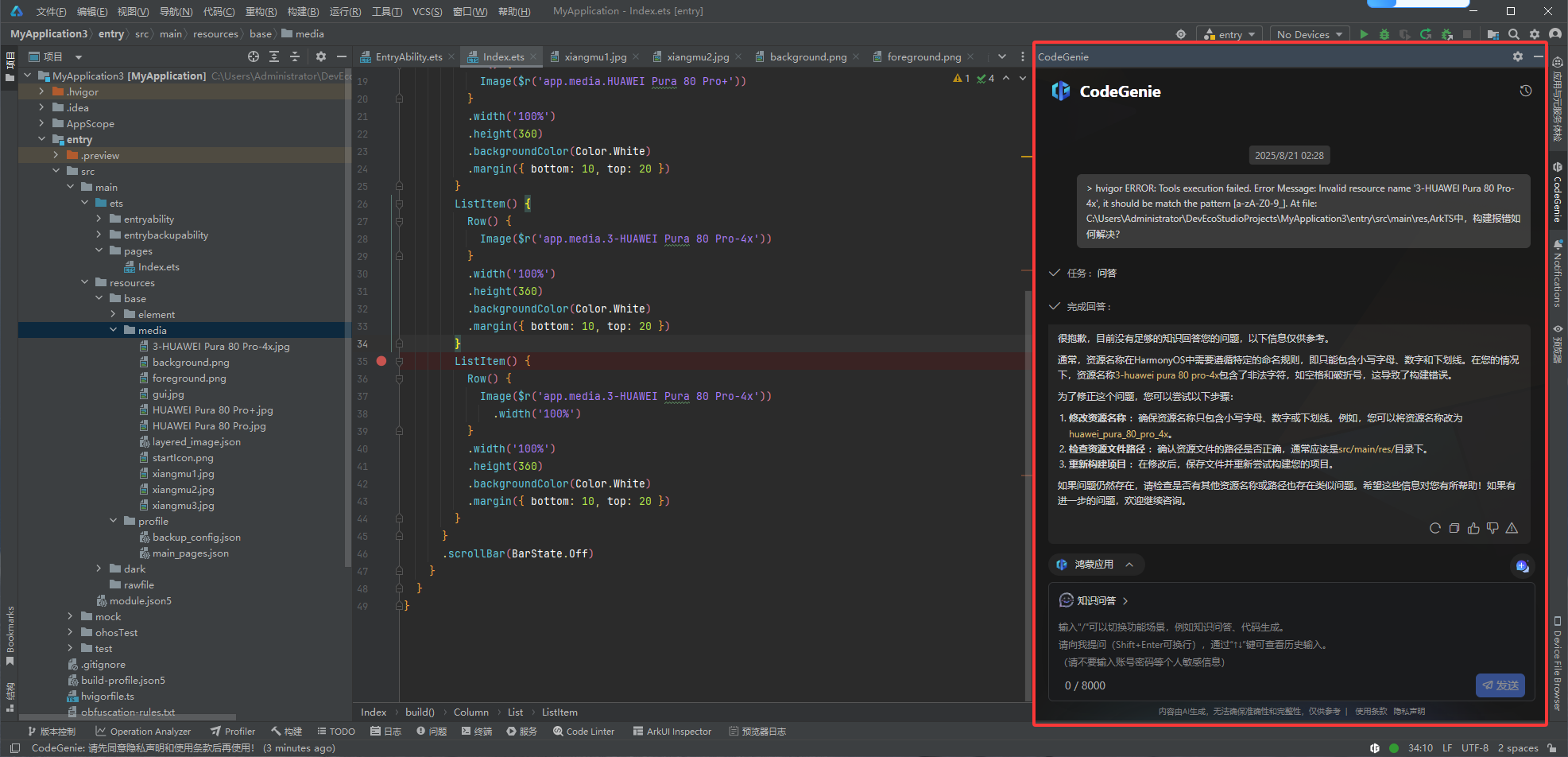The width and height of the screenshot is (1568, 757).
Task: Hide the project panel with minus icon
Action: (342, 56)
